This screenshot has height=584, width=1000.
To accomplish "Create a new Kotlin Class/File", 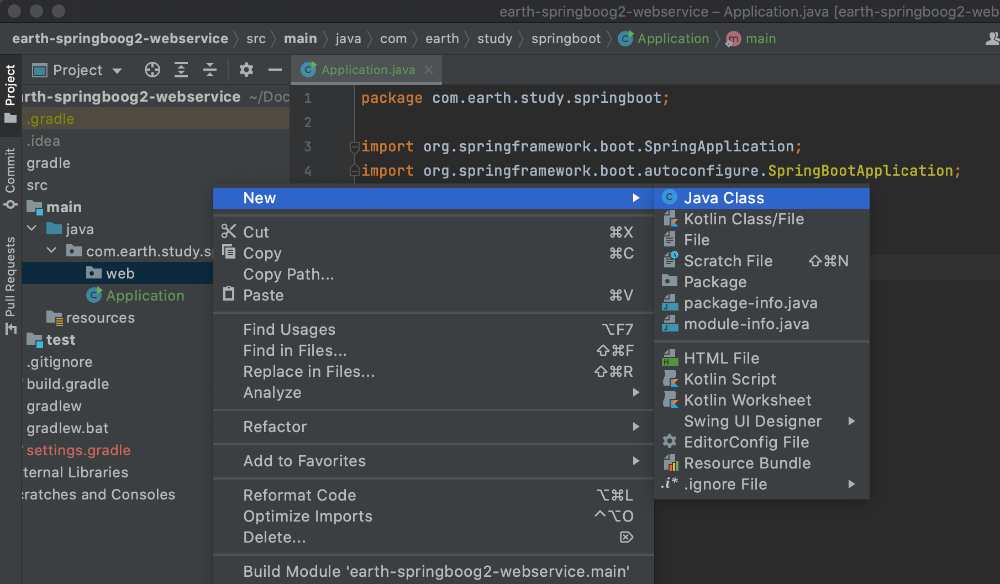I will [x=762, y=219].
